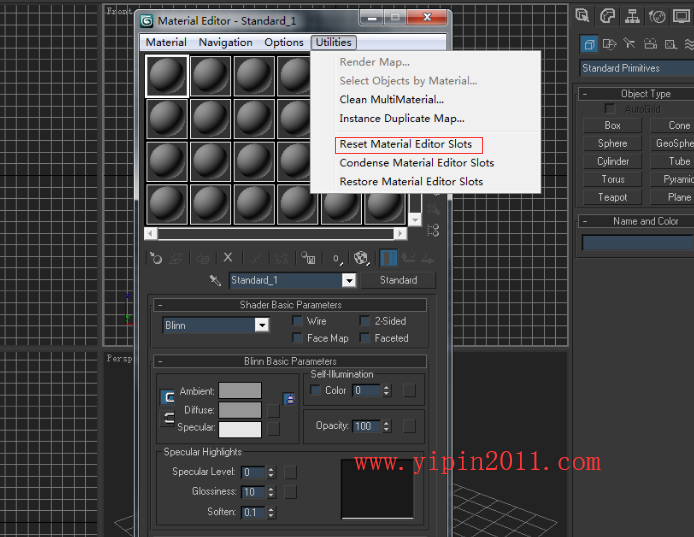The image size is (694, 537).
Task: Click the Diffuse color swatch
Action: pyautogui.click(x=240, y=410)
